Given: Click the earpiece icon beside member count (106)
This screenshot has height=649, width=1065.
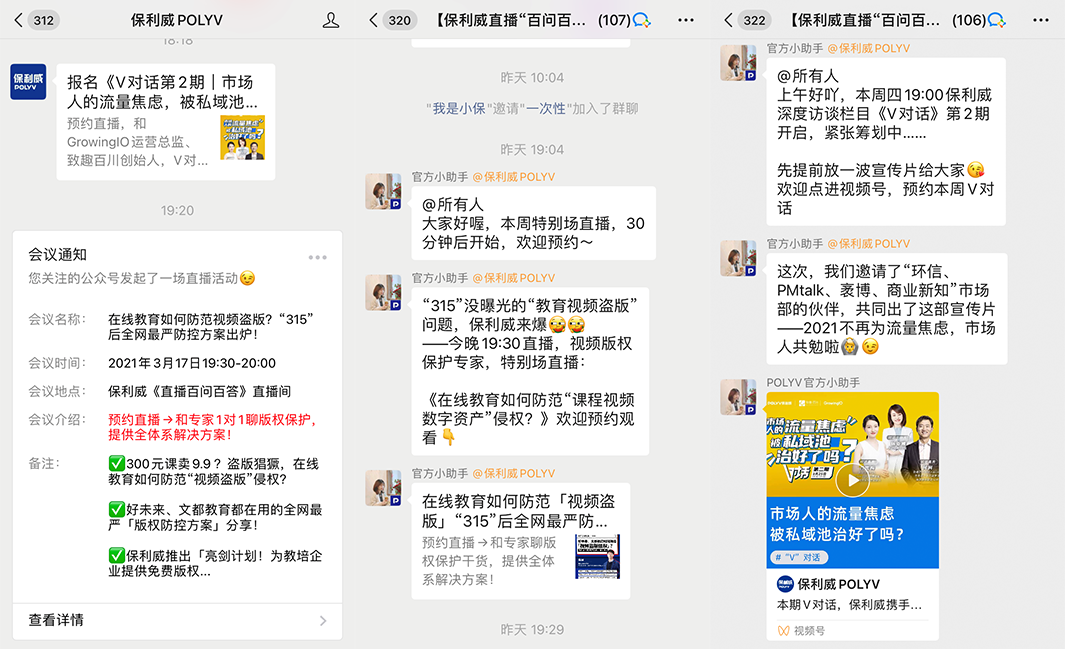Looking at the screenshot, I should [996, 20].
